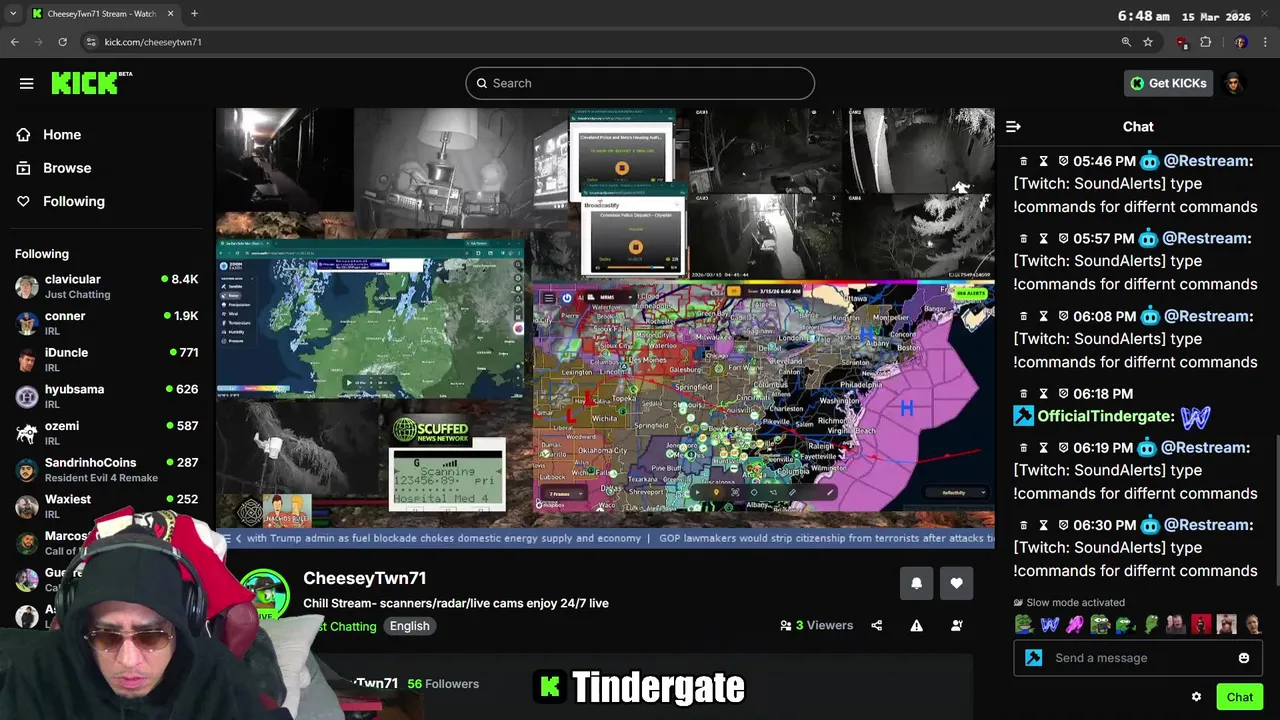The image size is (1280, 720).
Task: Click the green Chat send button
Action: (1239, 697)
